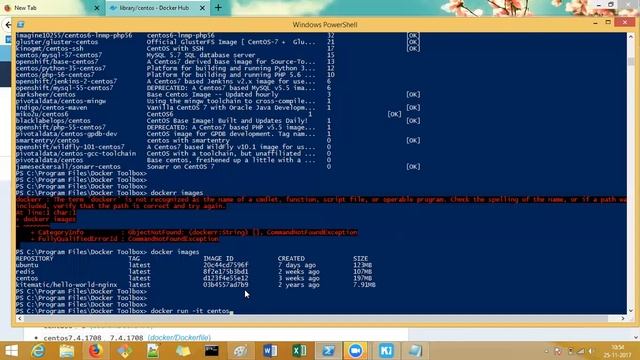
Task: Click the "ubuntu" repository entry
Action: coord(27,265)
